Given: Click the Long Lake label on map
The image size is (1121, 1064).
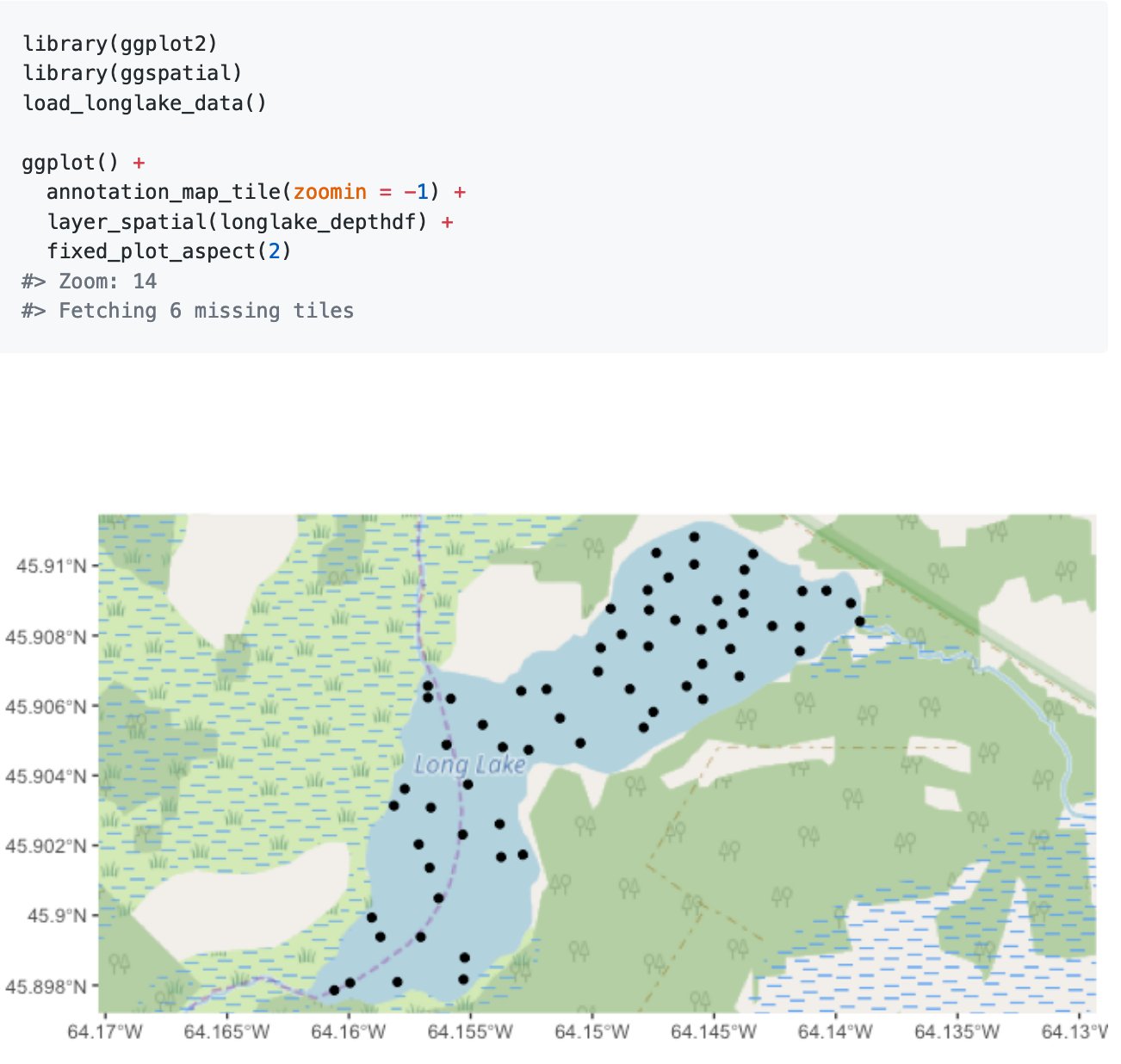Looking at the screenshot, I should point(472,764).
